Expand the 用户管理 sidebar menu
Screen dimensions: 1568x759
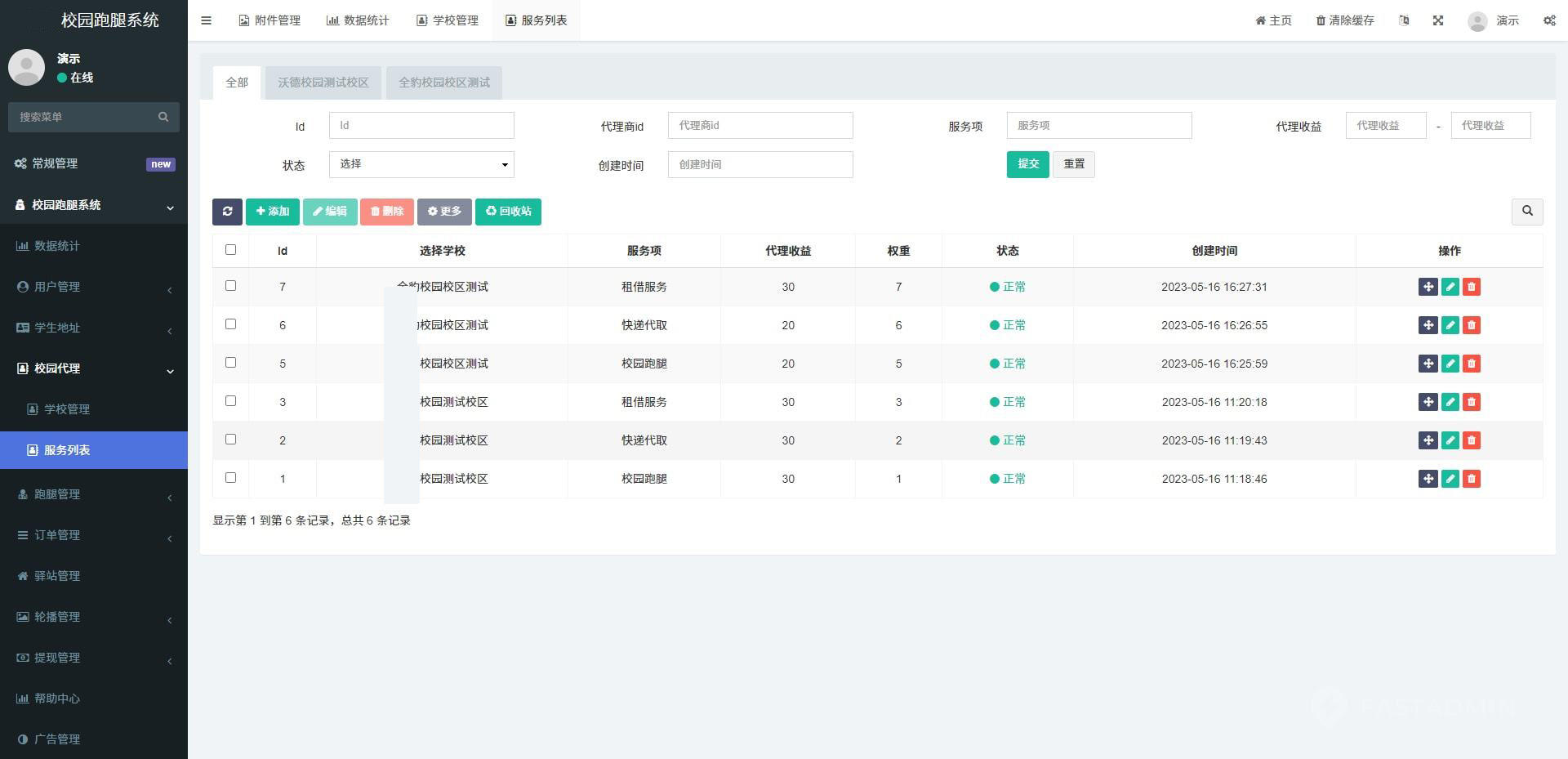point(94,287)
